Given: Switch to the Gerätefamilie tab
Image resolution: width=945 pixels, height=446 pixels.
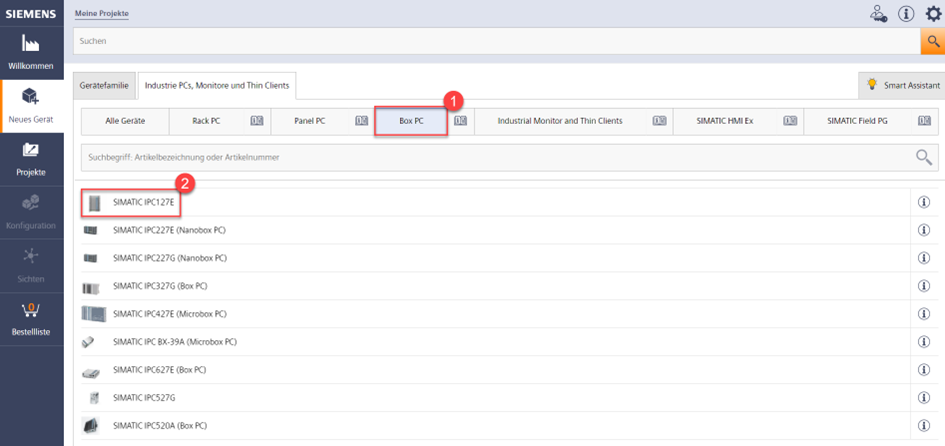Looking at the screenshot, I should (104, 86).
